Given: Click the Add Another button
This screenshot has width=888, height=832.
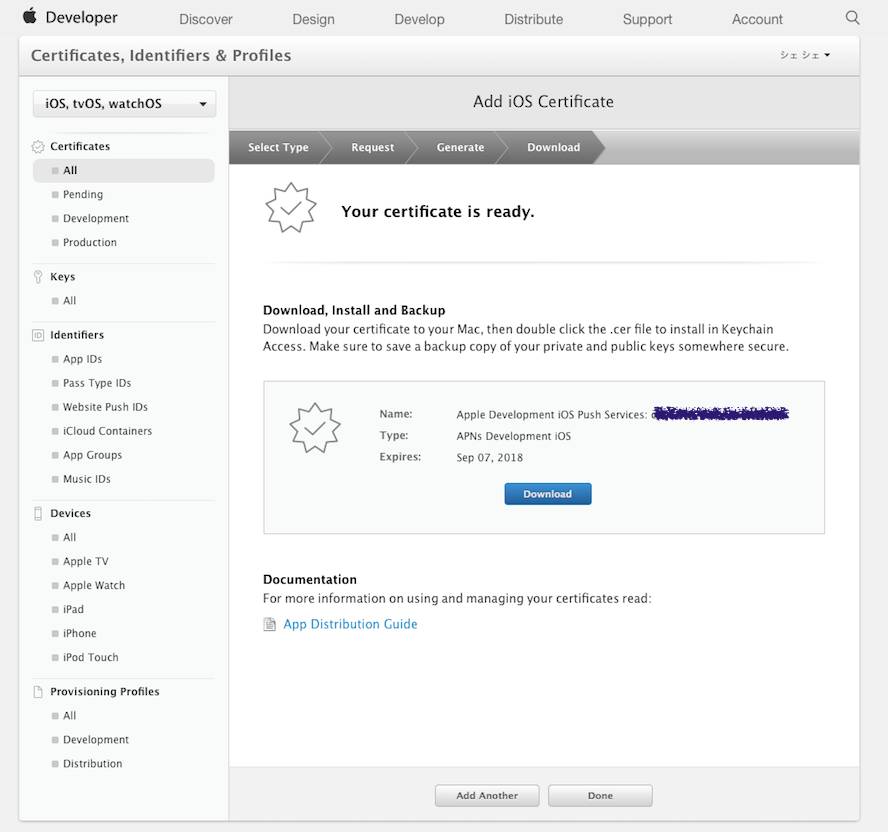Looking at the screenshot, I should pos(487,795).
